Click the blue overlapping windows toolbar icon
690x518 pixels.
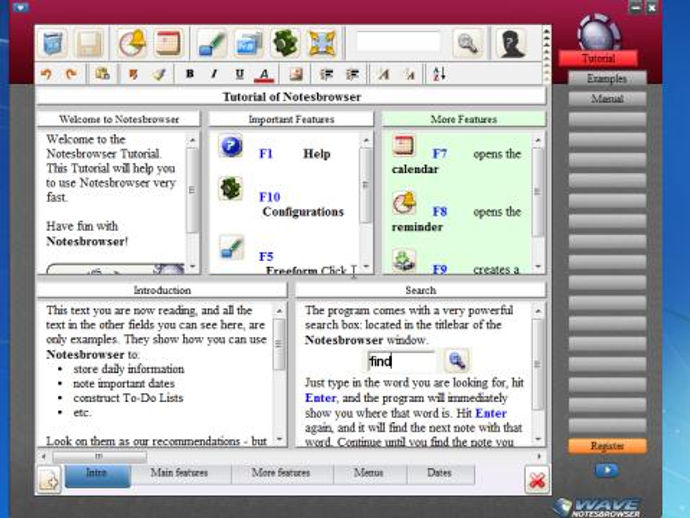[249, 43]
